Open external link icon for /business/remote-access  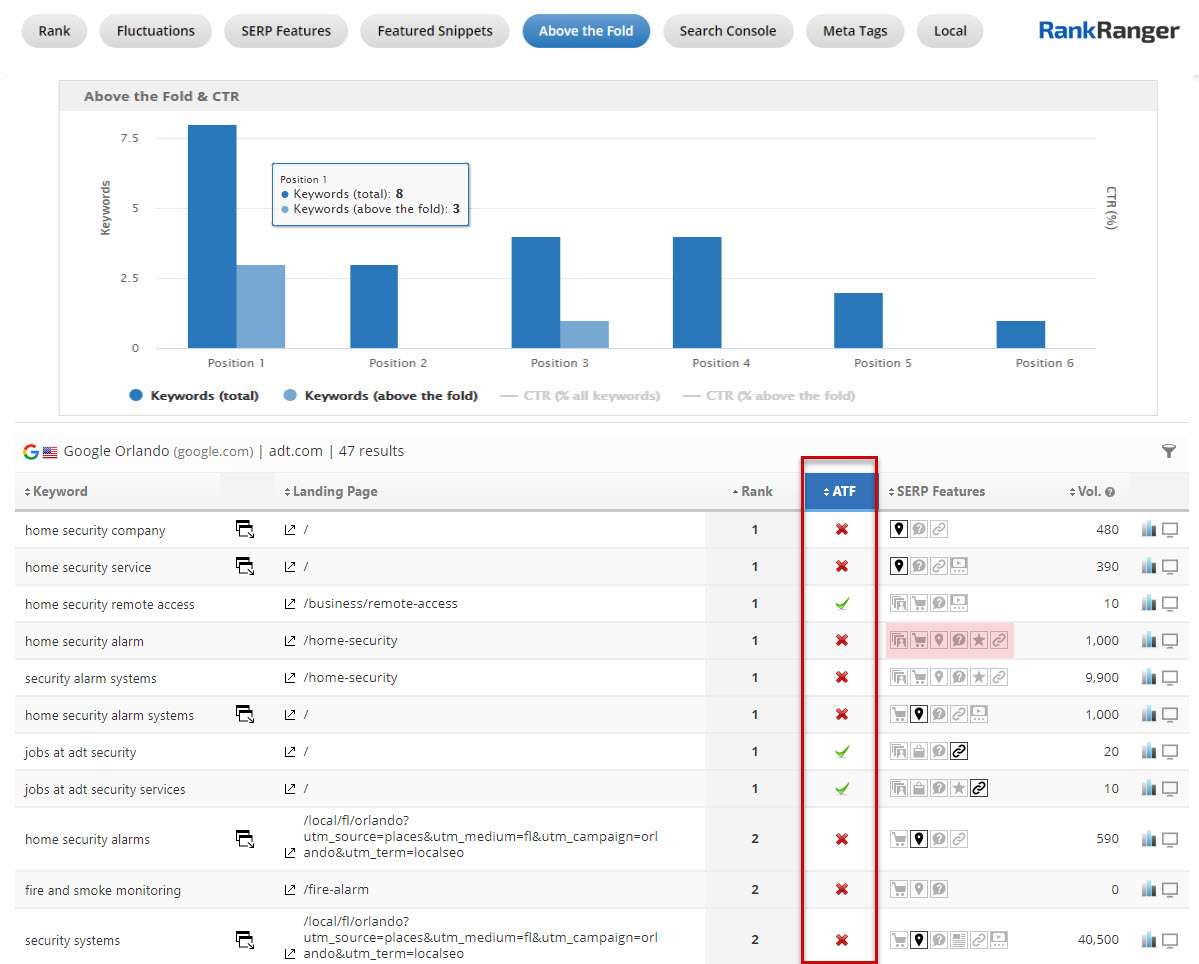pyautogui.click(x=290, y=604)
